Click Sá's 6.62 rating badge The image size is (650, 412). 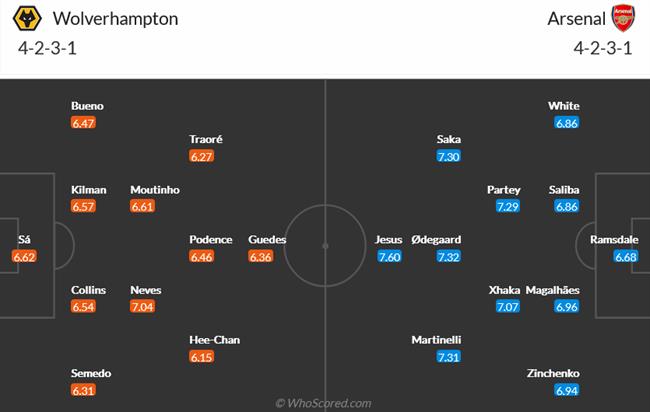tap(24, 257)
